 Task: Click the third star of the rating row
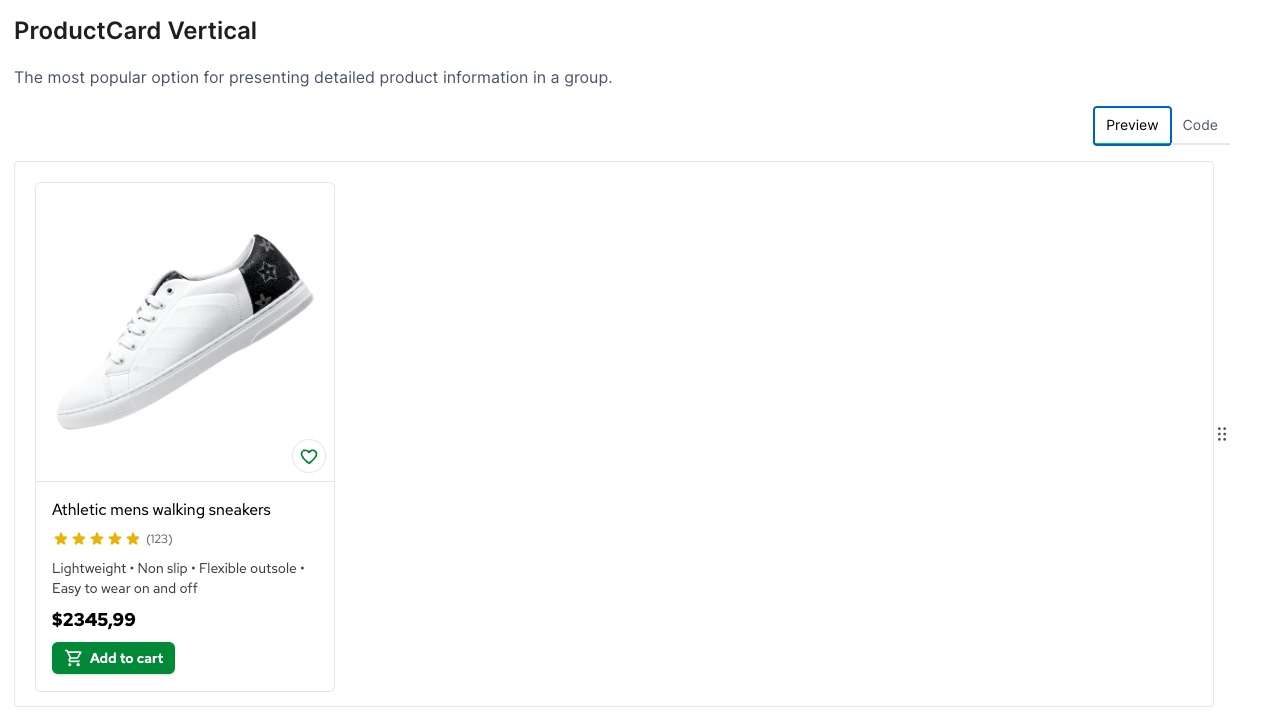(x=97, y=538)
